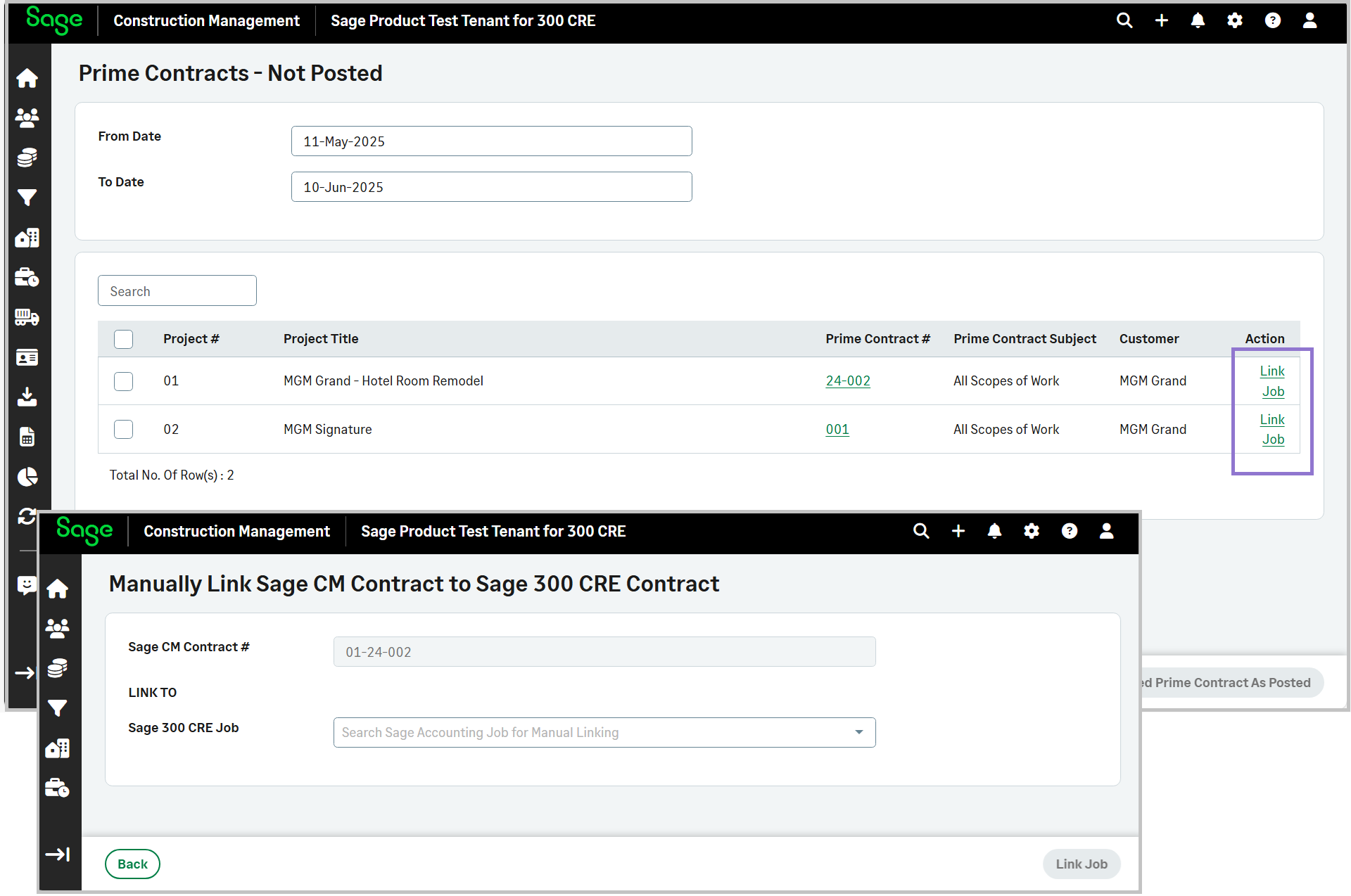The width and height of the screenshot is (1351, 896).
Task: Open search in the Prime Contracts top bar
Action: click(x=1124, y=20)
